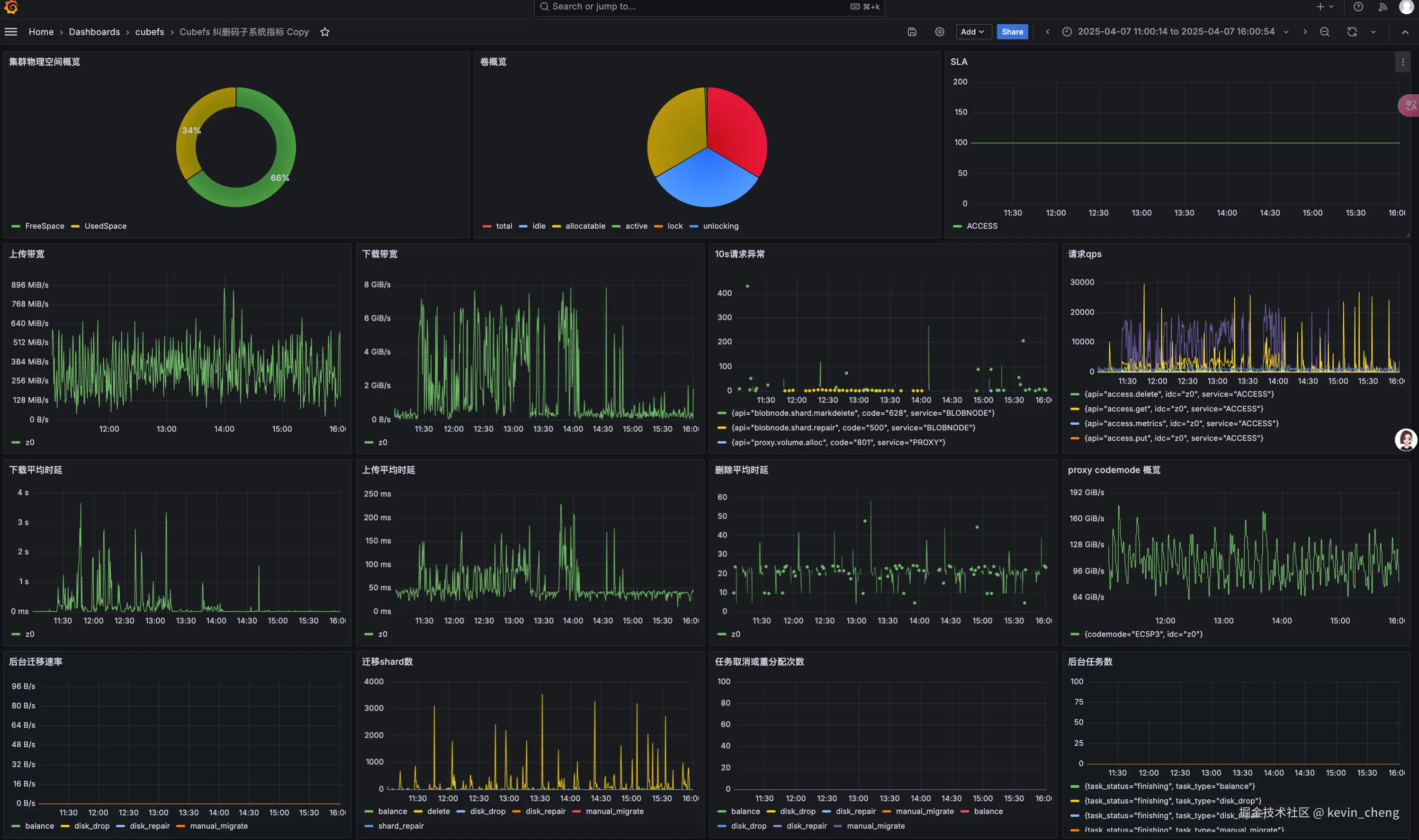Toggle disk_repair series in 迁移shard数 legend
The width and height of the screenshot is (1419, 840).
coord(545,811)
